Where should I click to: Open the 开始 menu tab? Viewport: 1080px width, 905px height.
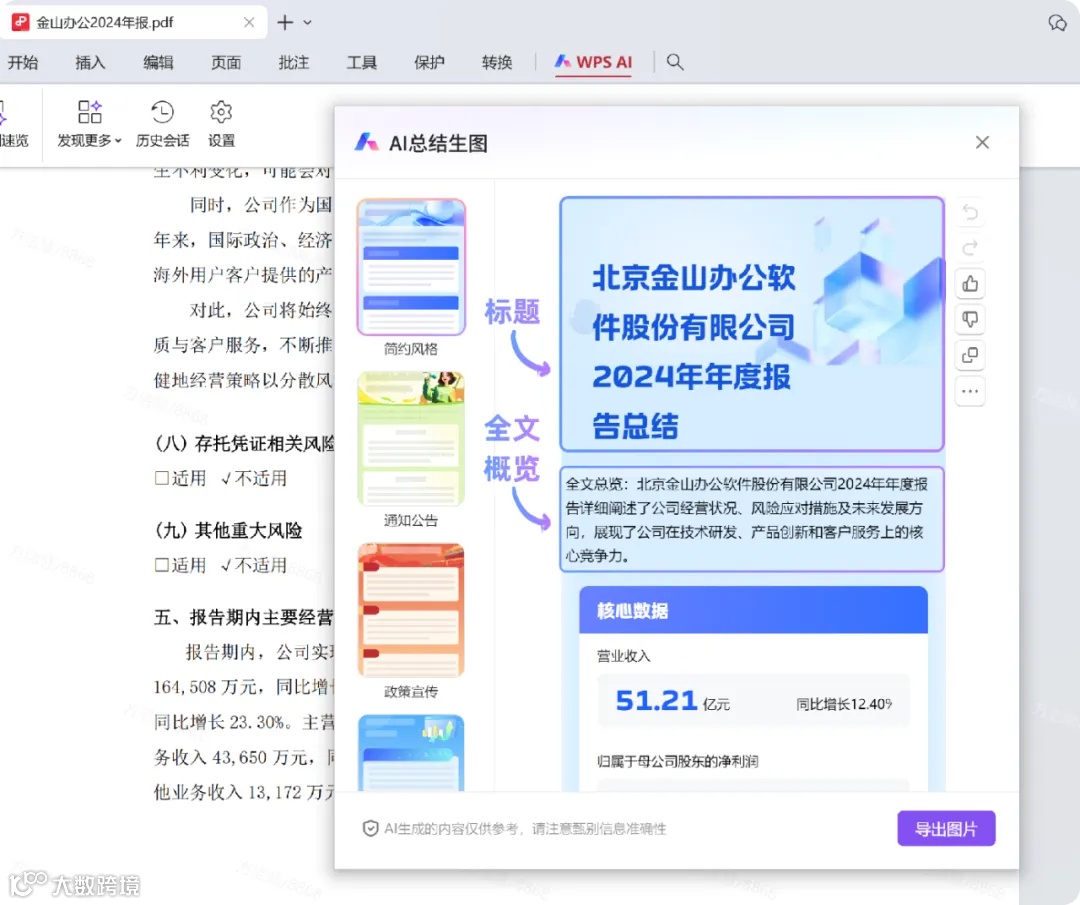23,63
